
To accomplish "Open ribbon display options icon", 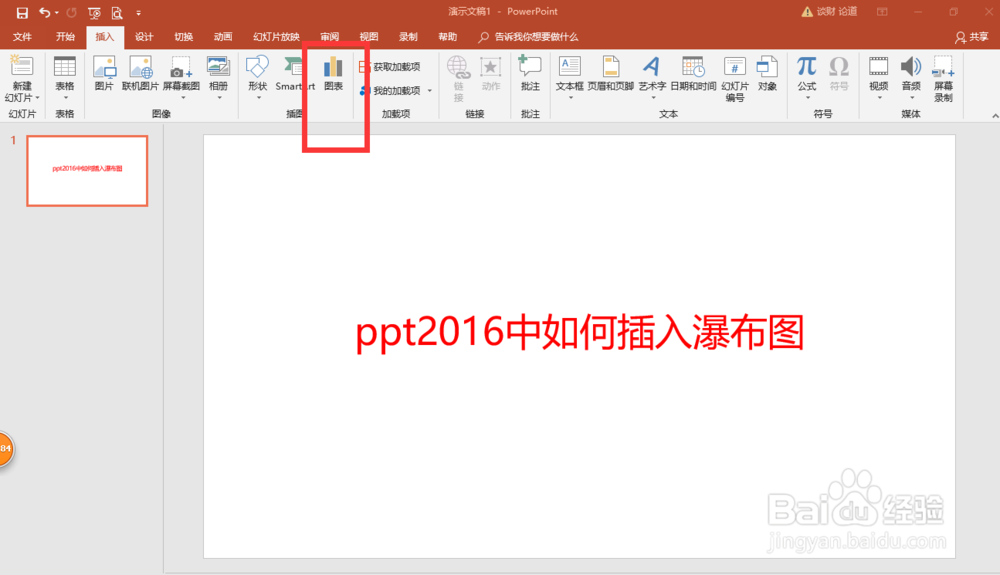I will 882,11.
